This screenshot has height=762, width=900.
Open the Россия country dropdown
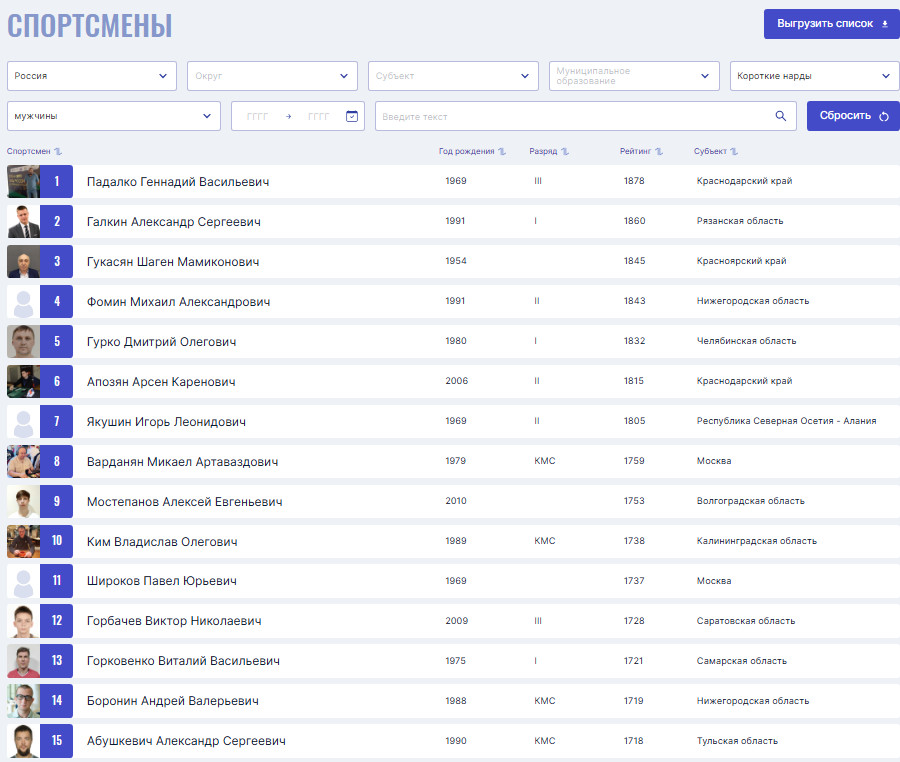pyautogui.click(x=92, y=76)
